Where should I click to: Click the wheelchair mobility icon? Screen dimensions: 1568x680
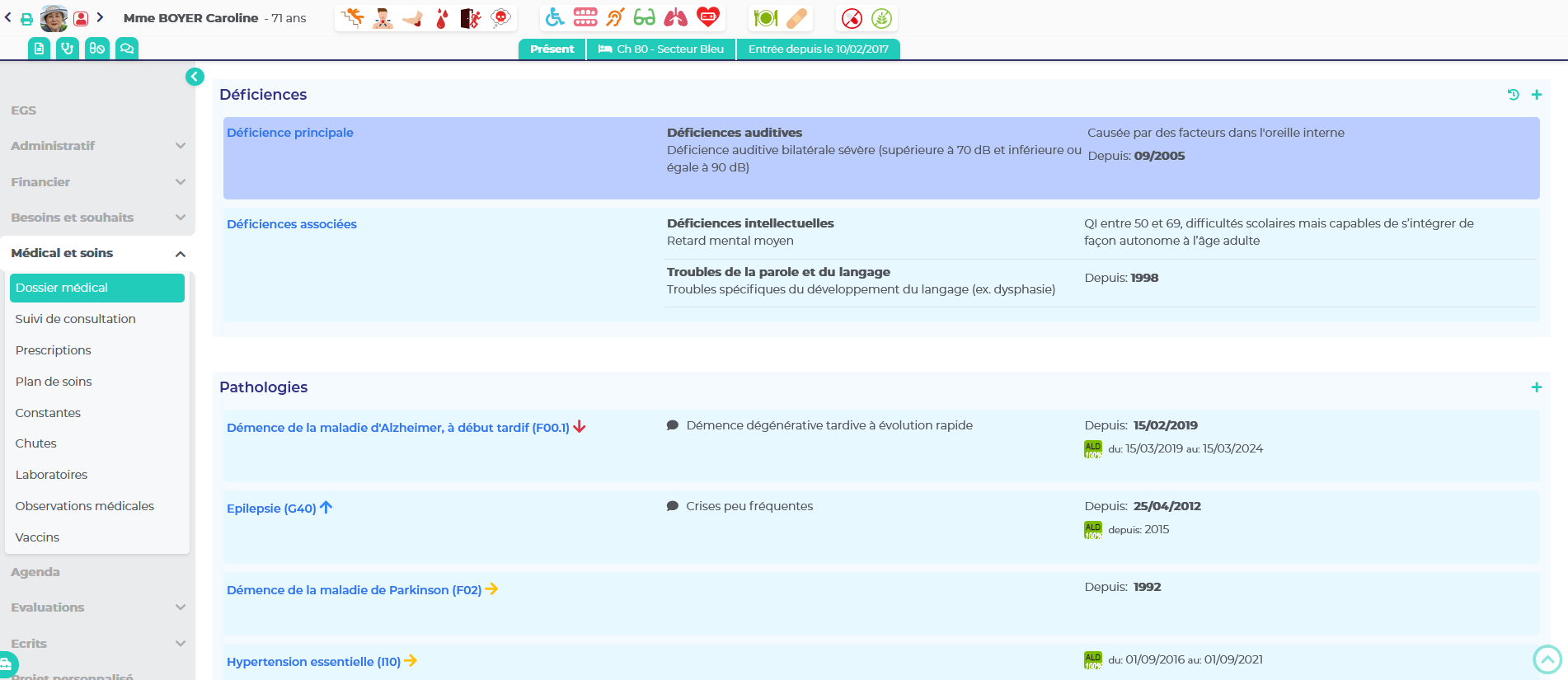pyautogui.click(x=555, y=17)
